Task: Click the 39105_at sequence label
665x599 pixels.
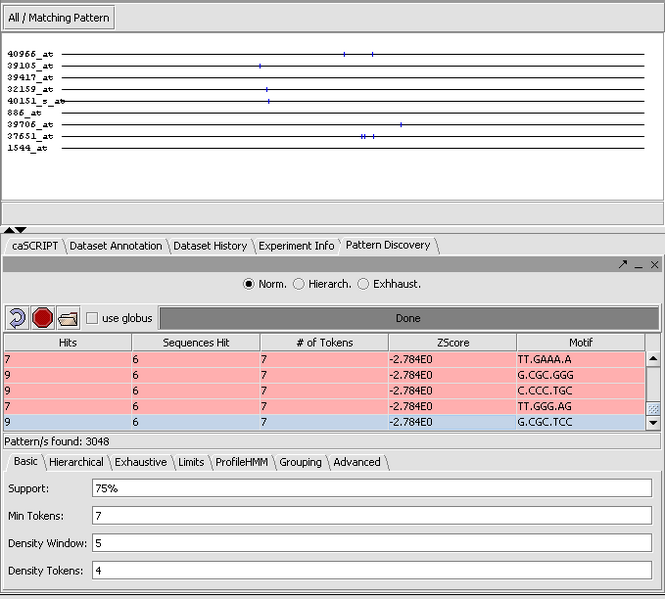Action: pos(30,66)
